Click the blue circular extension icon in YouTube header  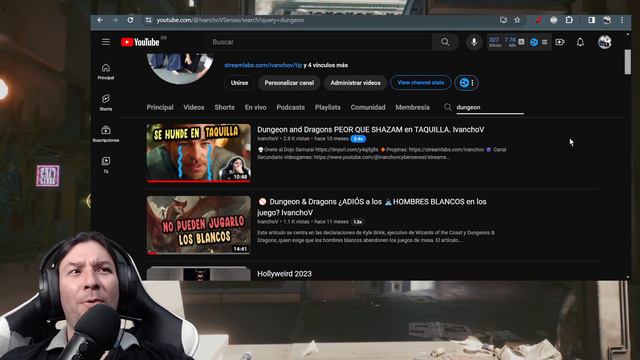tap(533, 42)
